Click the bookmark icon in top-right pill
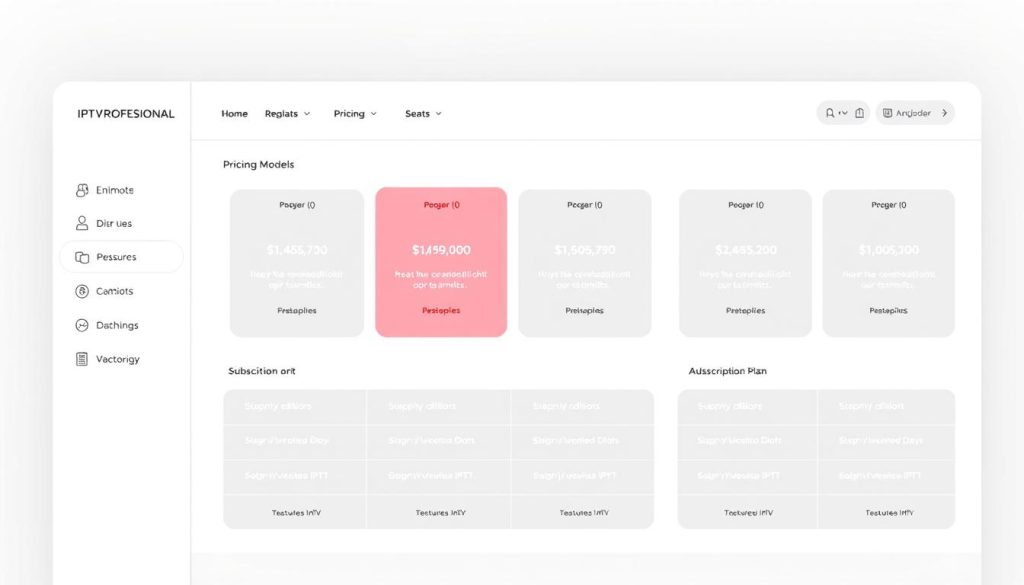This screenshot has width=1024, height=585. click(x=831, y=113)
